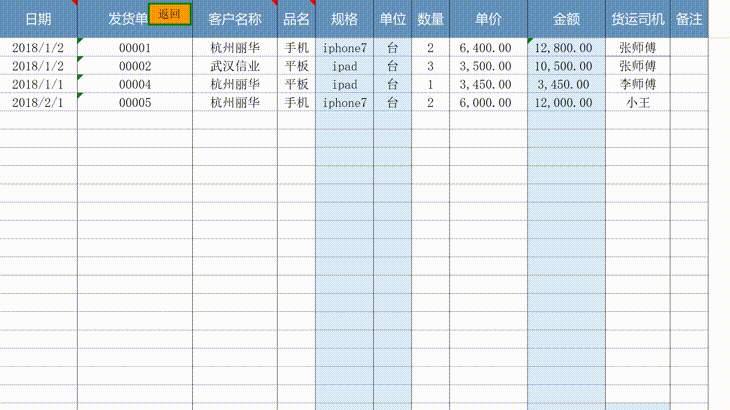
Task: Click the customer cell 武汉信业
Action: 235,66
